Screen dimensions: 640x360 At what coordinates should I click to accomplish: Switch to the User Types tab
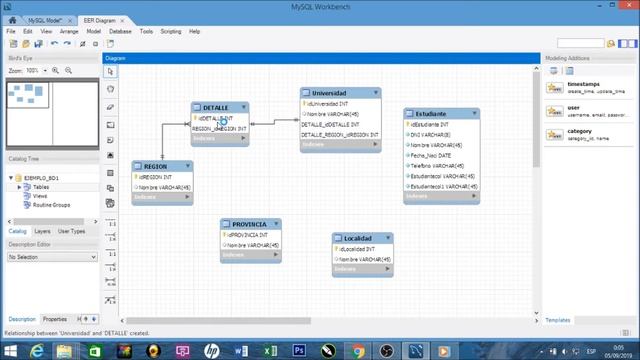(71, 231)
